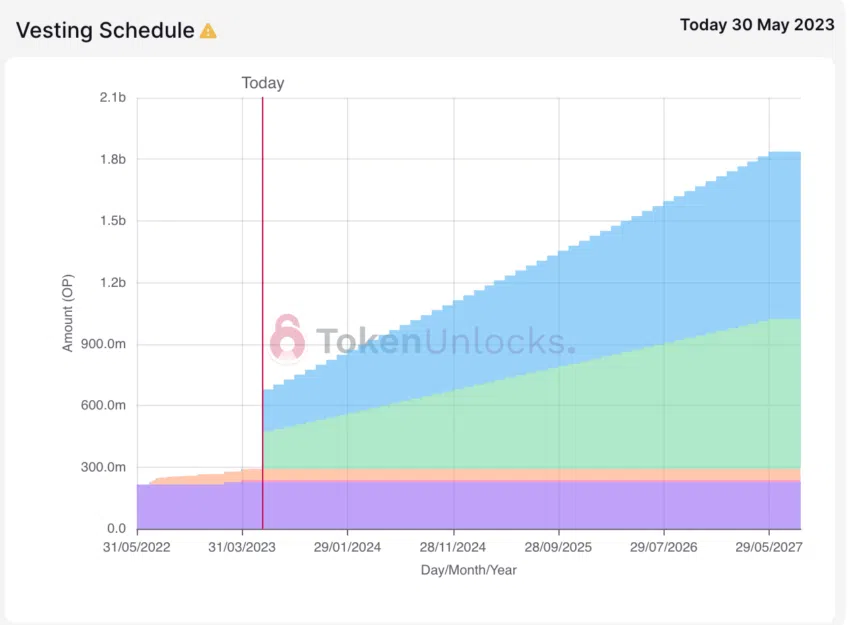
Task: Click the Amount (OP) axis title
Action: (68, 313)
